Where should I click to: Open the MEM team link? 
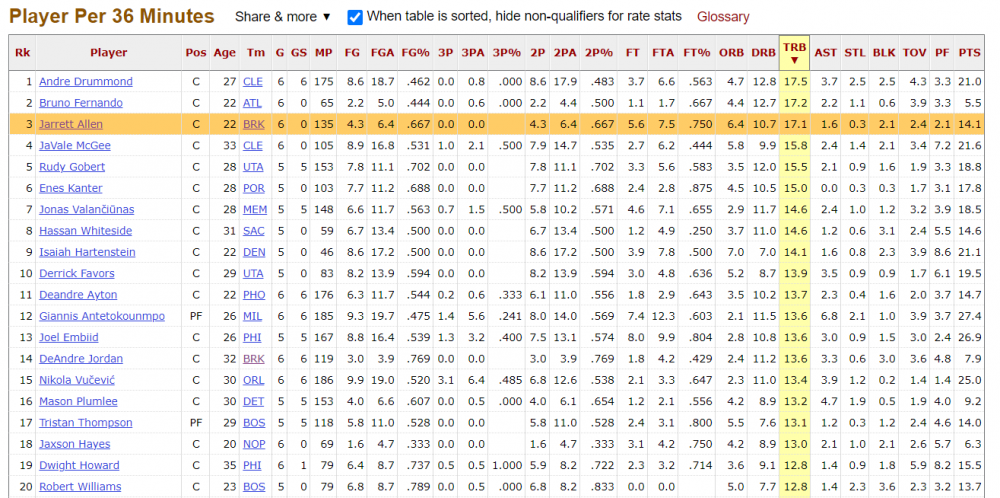coord(256,210)
